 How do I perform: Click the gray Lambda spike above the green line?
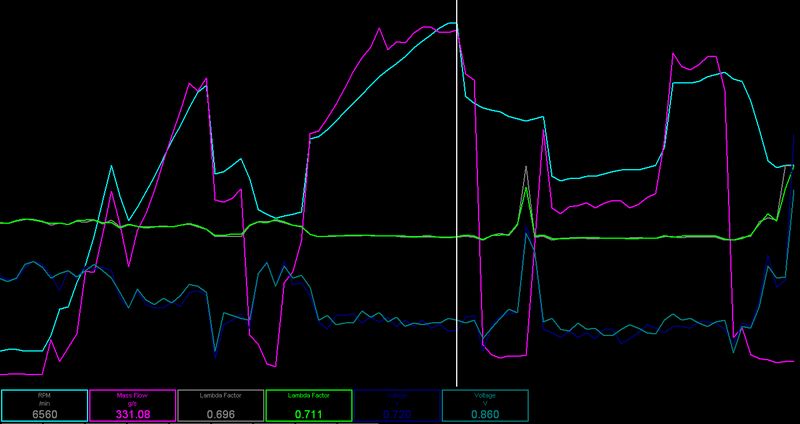coord(525,170)
